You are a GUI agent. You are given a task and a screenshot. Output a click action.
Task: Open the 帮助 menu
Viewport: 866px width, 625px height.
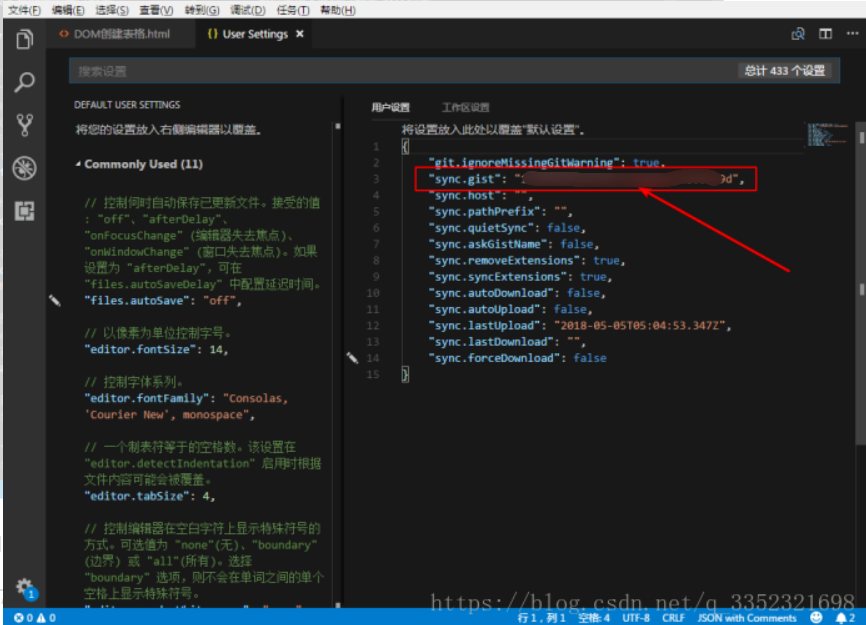pyautogui.click(x=336, y=10)
